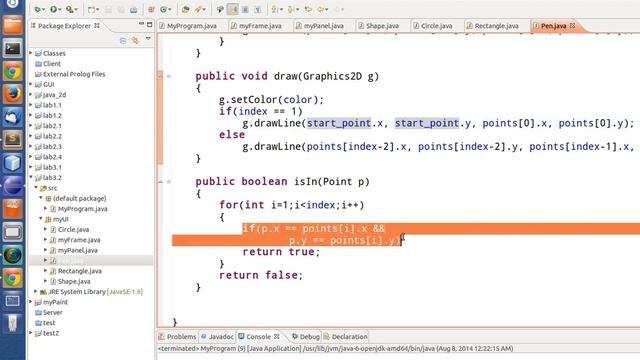640x360 pixels.
Task: Switch to the MyProgram.java editor tab
Action: pos(188,26)
